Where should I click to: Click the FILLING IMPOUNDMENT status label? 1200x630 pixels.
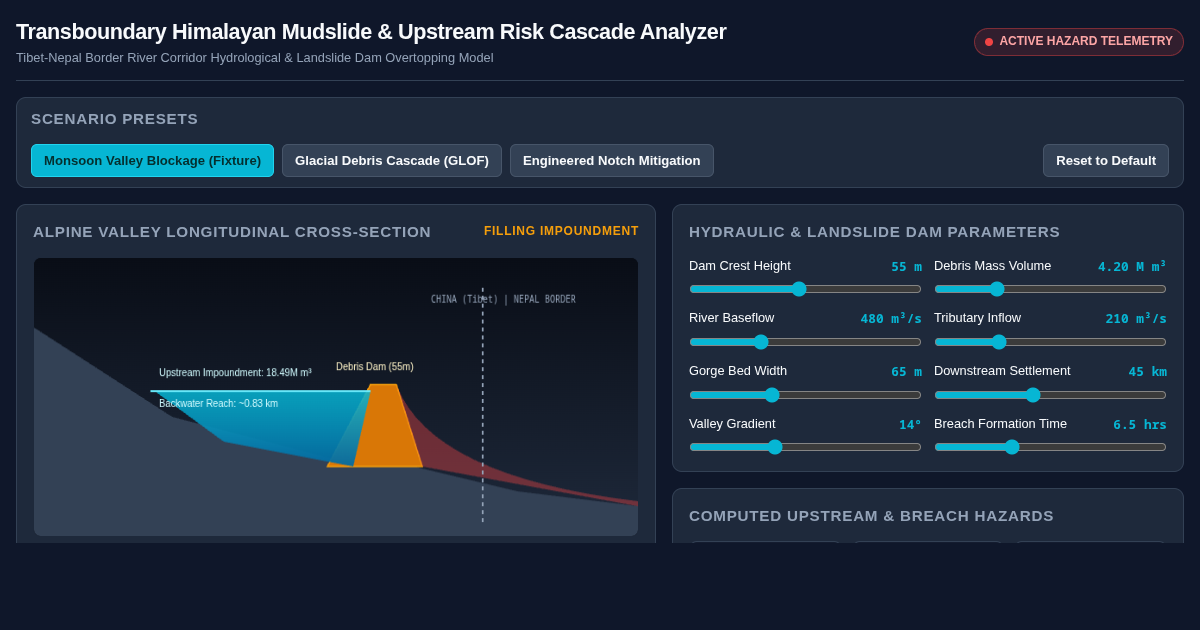[x=561, y=231]
